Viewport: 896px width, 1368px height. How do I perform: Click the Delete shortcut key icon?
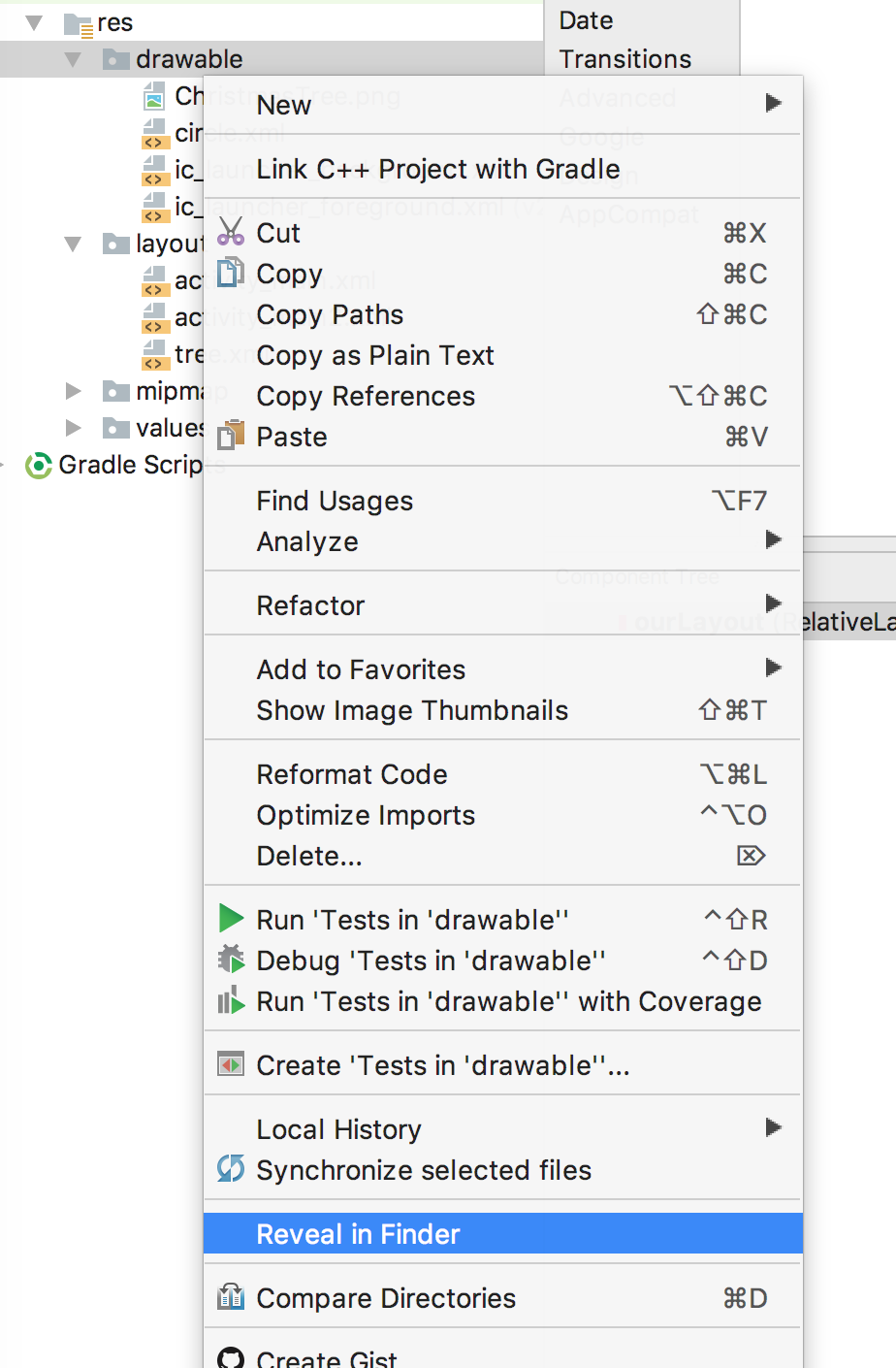[x=752, y=855]
